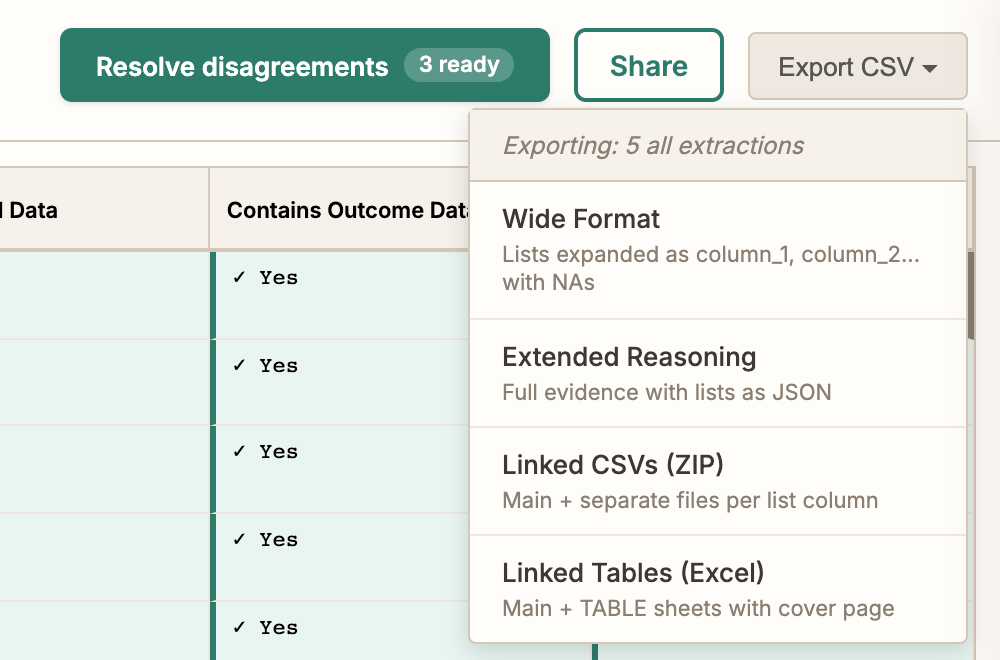Click the table's vertical scrollbar thumb
The image size is (1000, 660).
coord(971,295)
